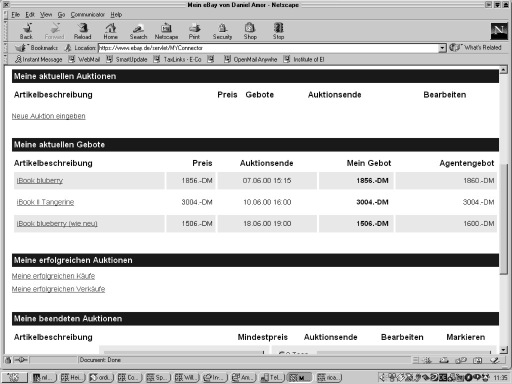The width and height of the screenshot is (512, 384).
Task: Open the Instant Message personal toolbar button
Action: 39,59
